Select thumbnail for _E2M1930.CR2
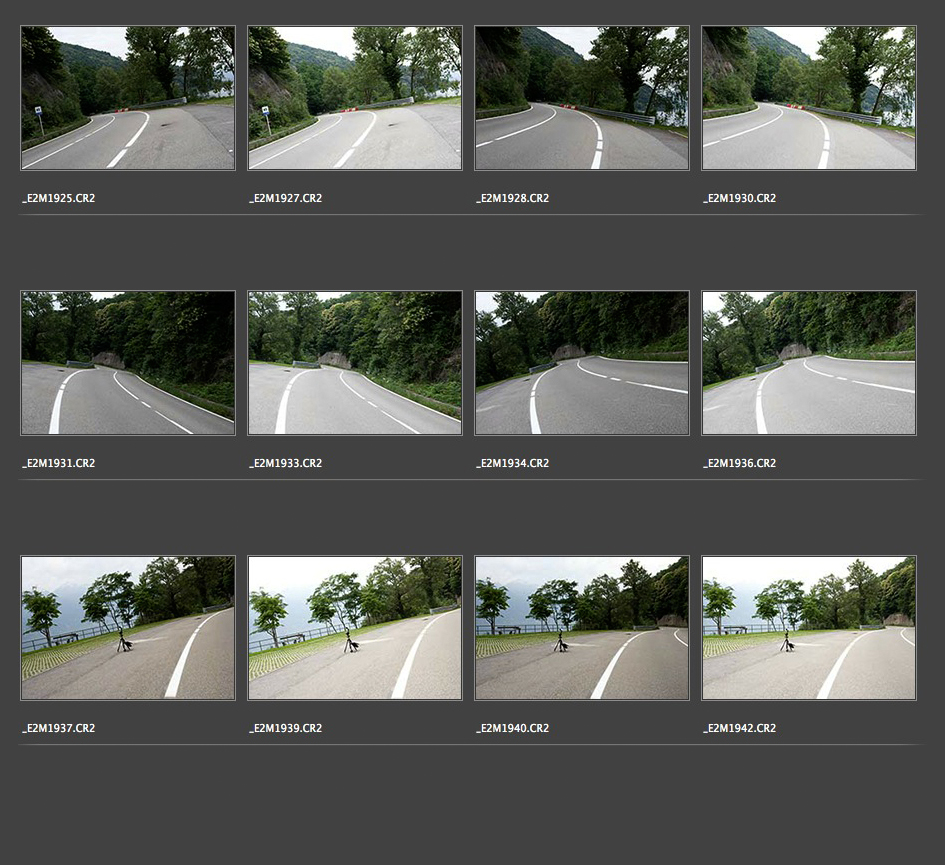The width and height of the screenshot is (945, 865). tap(809, 98)
